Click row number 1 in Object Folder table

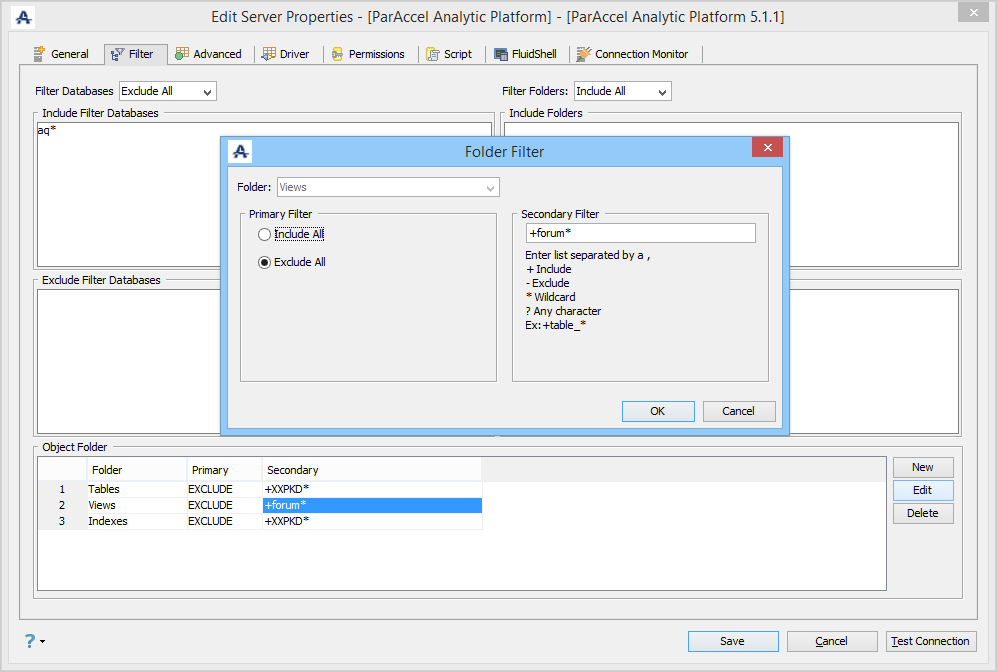62,490
